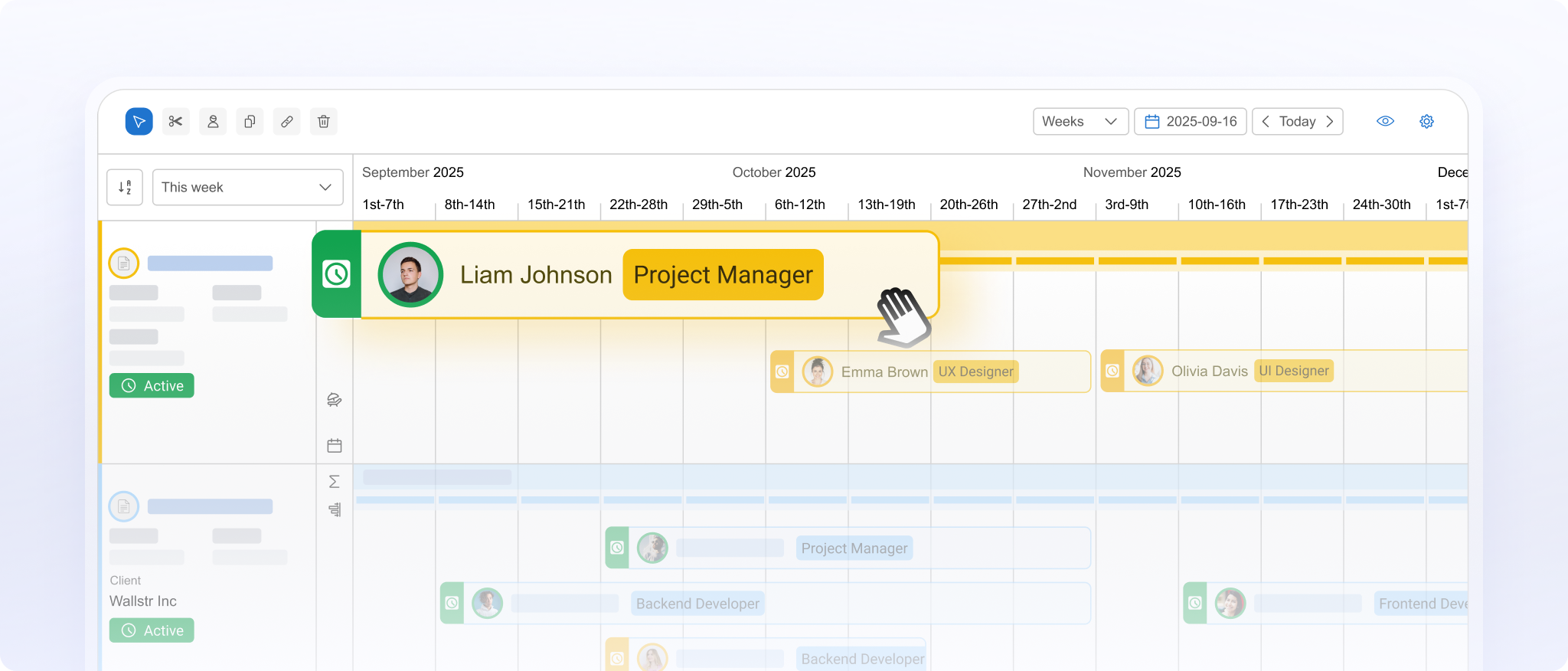
Task: Go to next period with right chevron
Action: point(1330,122)
